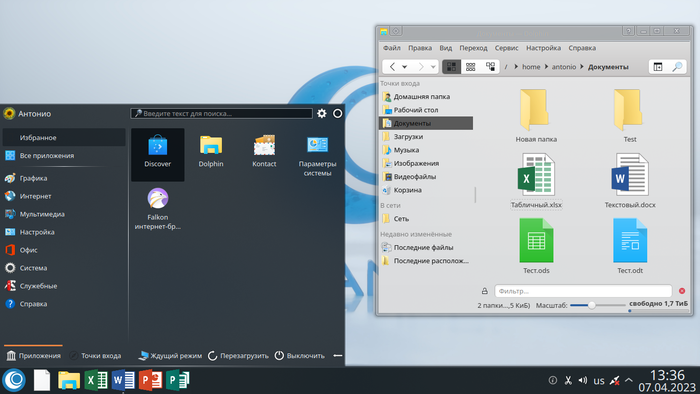Launch PowerPoint from the taskbar

(x=150, y=381)
